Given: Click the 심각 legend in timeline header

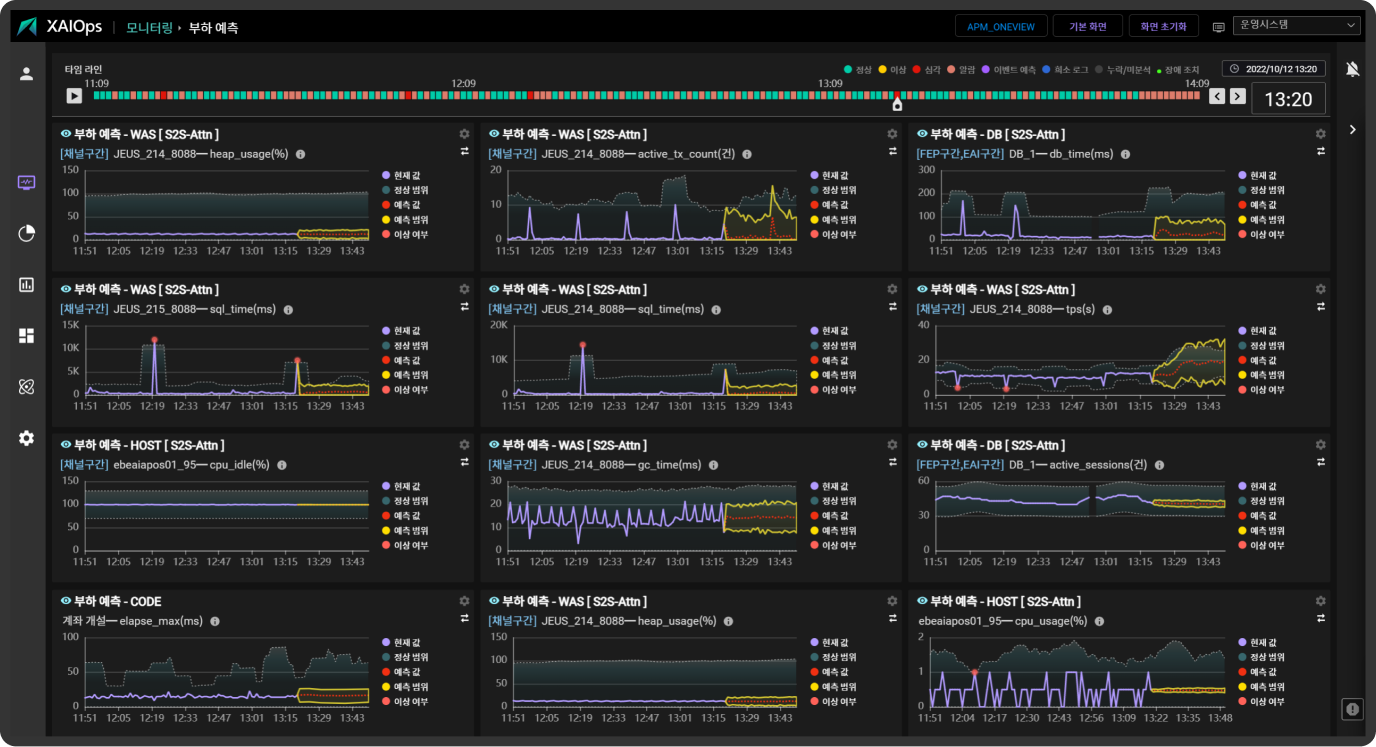Looking at the screenshot, I should click(929, 69).
